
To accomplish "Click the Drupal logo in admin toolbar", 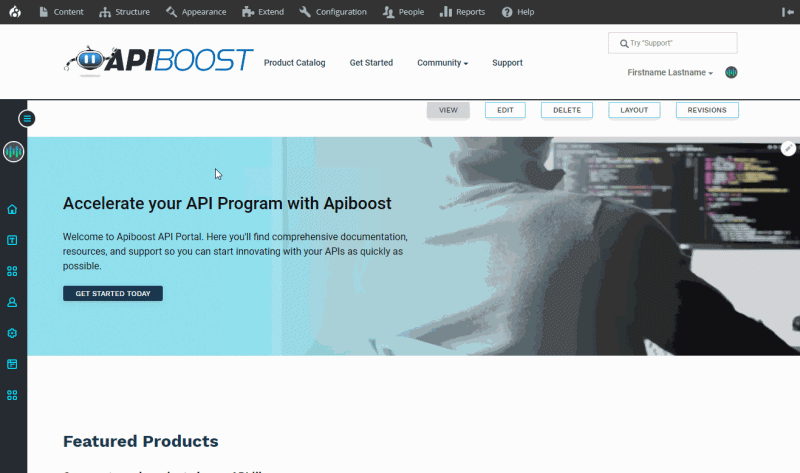I will point(15,12).
